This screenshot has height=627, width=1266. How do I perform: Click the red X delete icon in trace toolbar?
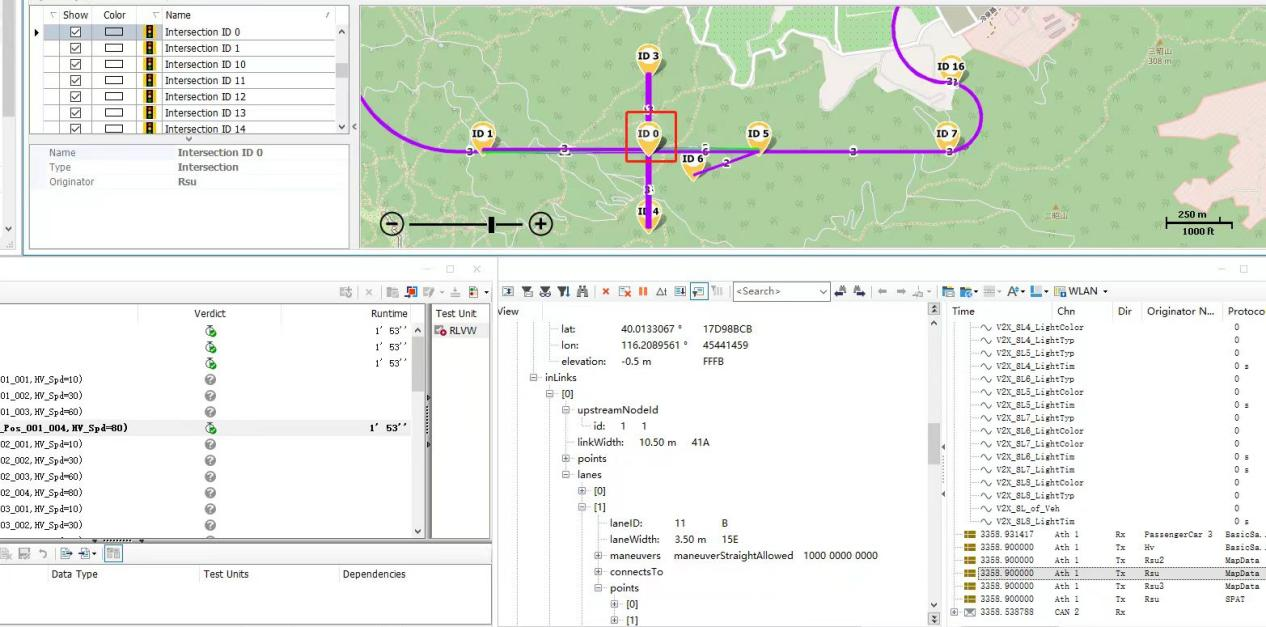[x=607, y=291]
